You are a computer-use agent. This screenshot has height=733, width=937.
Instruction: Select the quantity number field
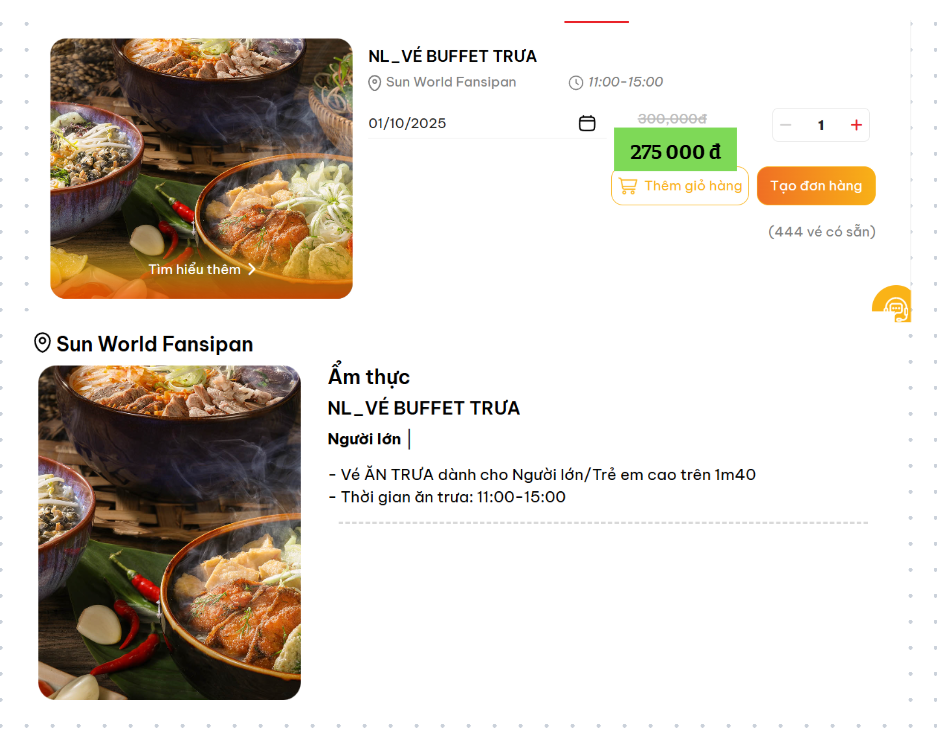point(821,125)
